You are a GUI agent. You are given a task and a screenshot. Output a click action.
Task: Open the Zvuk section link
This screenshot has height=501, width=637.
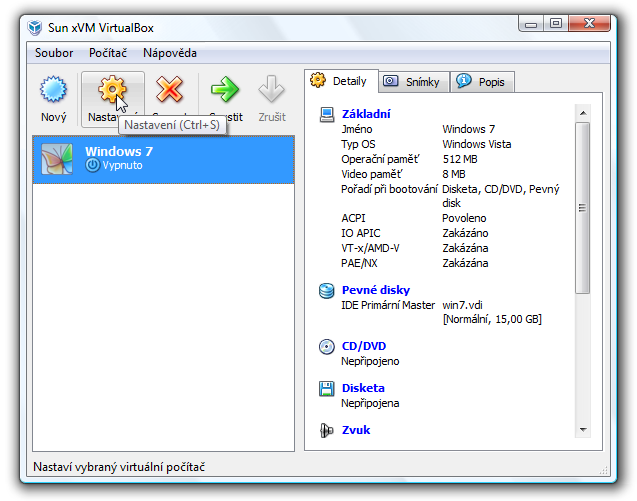[356, 430]
